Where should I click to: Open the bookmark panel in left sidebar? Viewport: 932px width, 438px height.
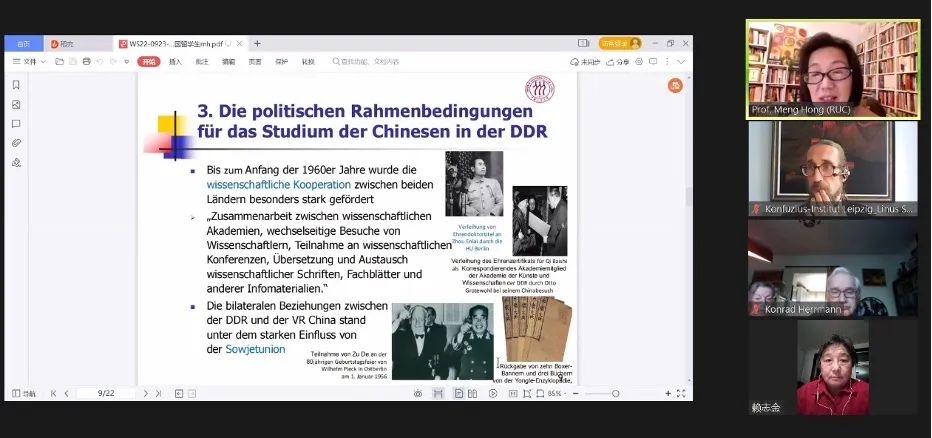point(16,85)
